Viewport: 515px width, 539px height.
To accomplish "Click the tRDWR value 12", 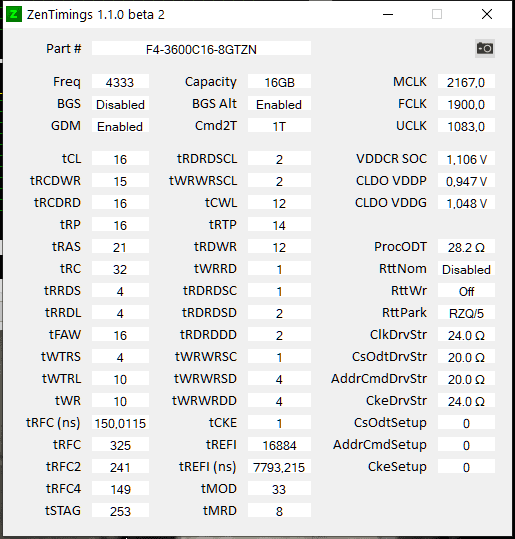I will 279,246.
